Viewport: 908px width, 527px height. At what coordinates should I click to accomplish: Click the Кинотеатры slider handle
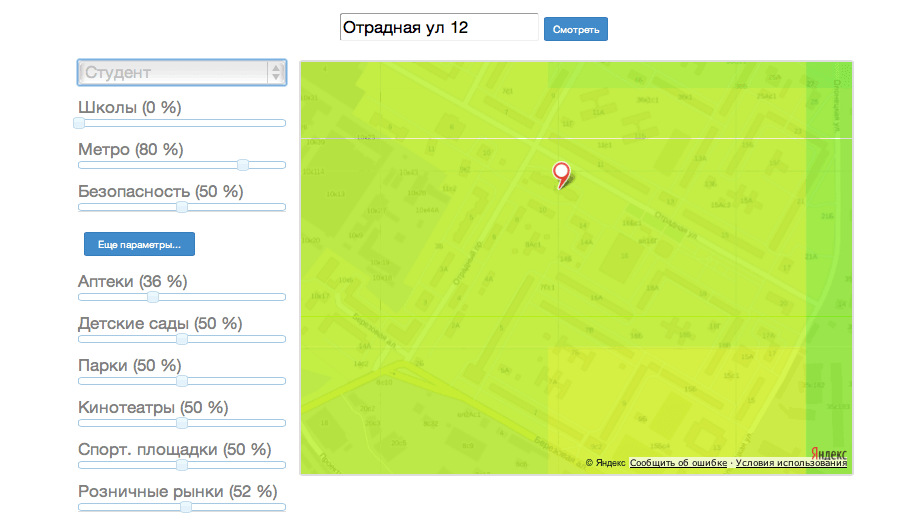click(x=182, y=423)
